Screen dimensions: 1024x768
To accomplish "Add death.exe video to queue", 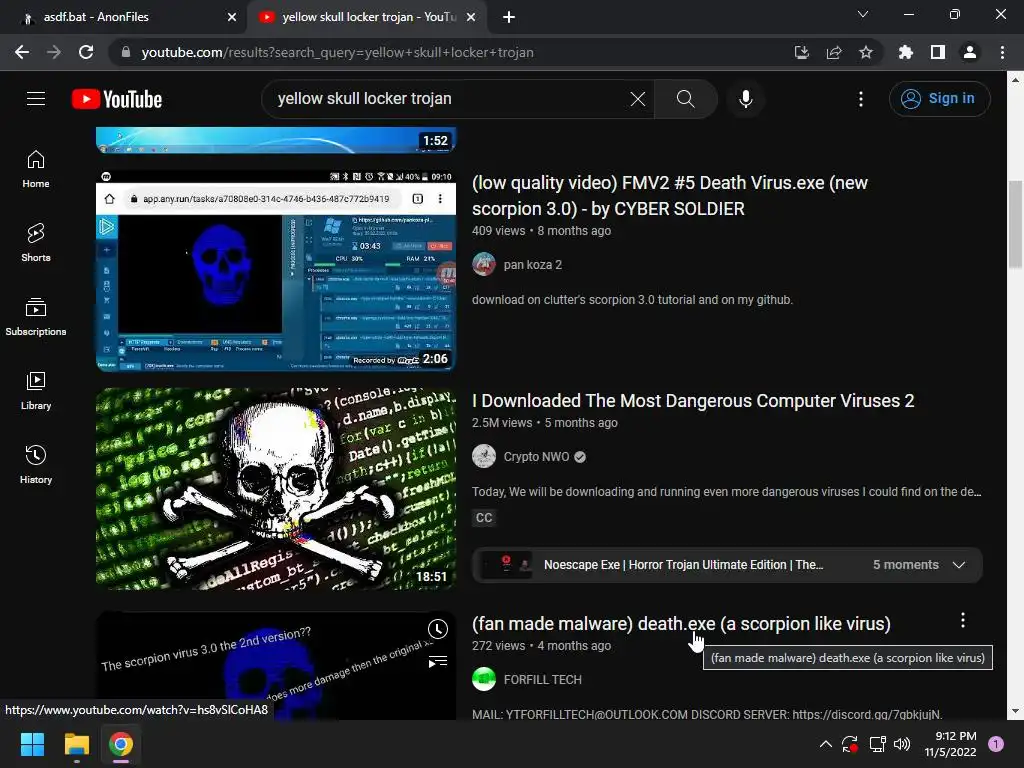I will coord(438,662).
